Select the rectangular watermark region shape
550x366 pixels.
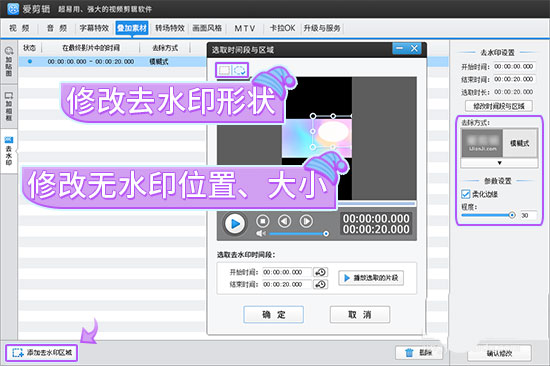tap(224, 70)
